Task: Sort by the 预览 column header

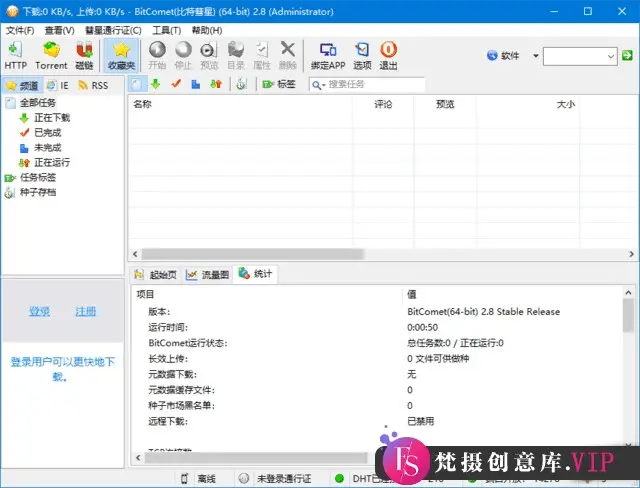Action: click(x=445, y=104)
